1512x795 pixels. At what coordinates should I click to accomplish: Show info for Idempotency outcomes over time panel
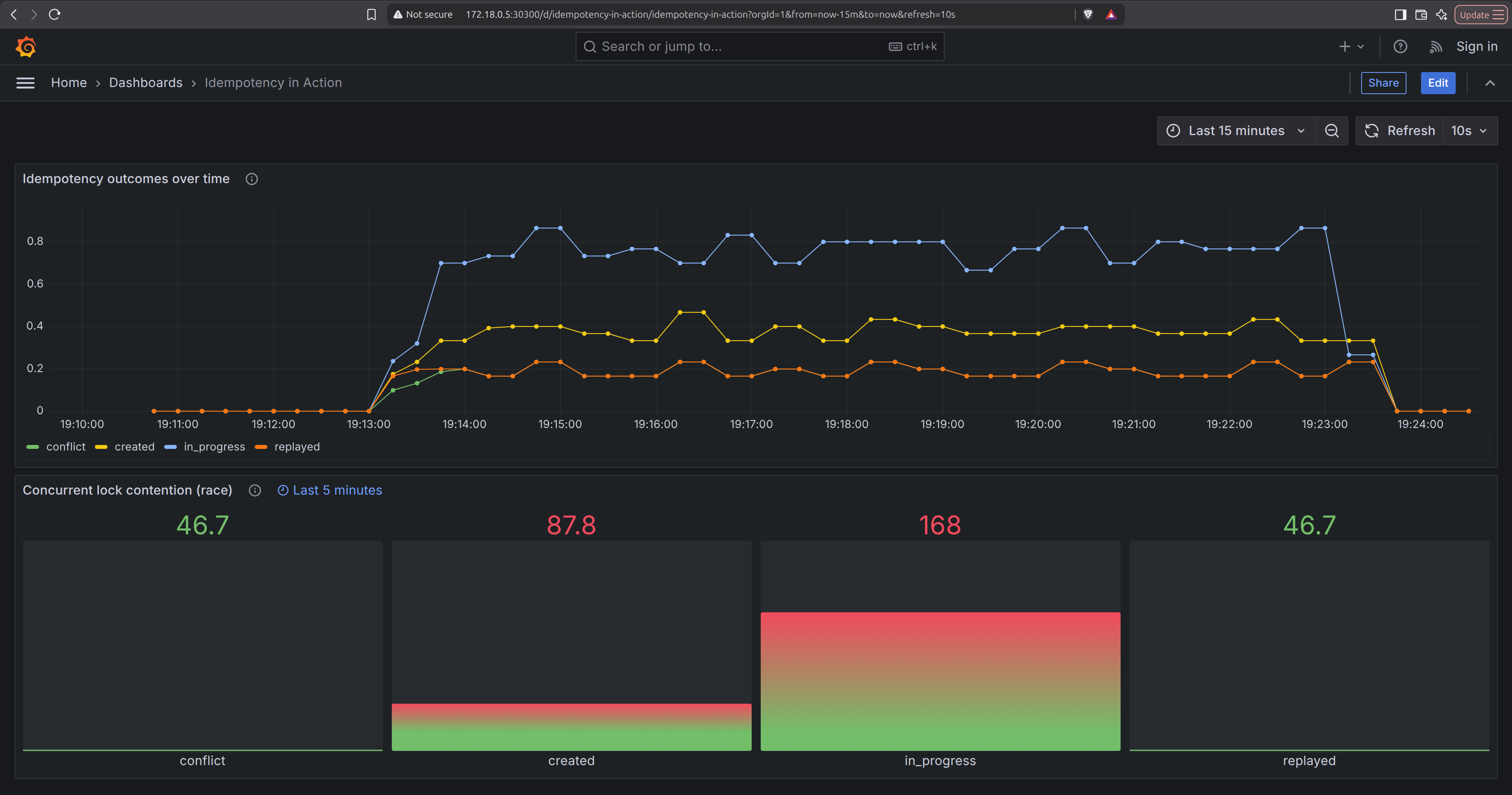tap(252, 179)
